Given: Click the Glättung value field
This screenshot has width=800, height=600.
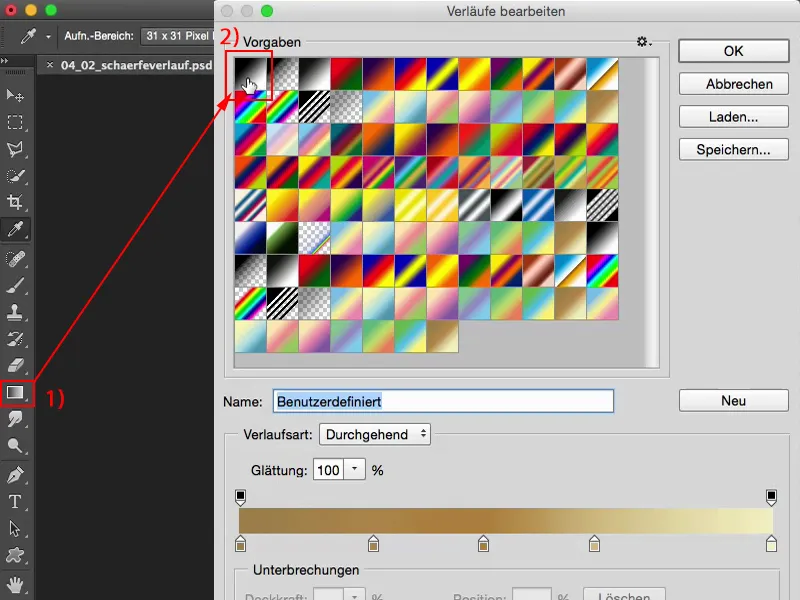Looking at the screenshot, I should pyautogui.click(x=329, y=470).
